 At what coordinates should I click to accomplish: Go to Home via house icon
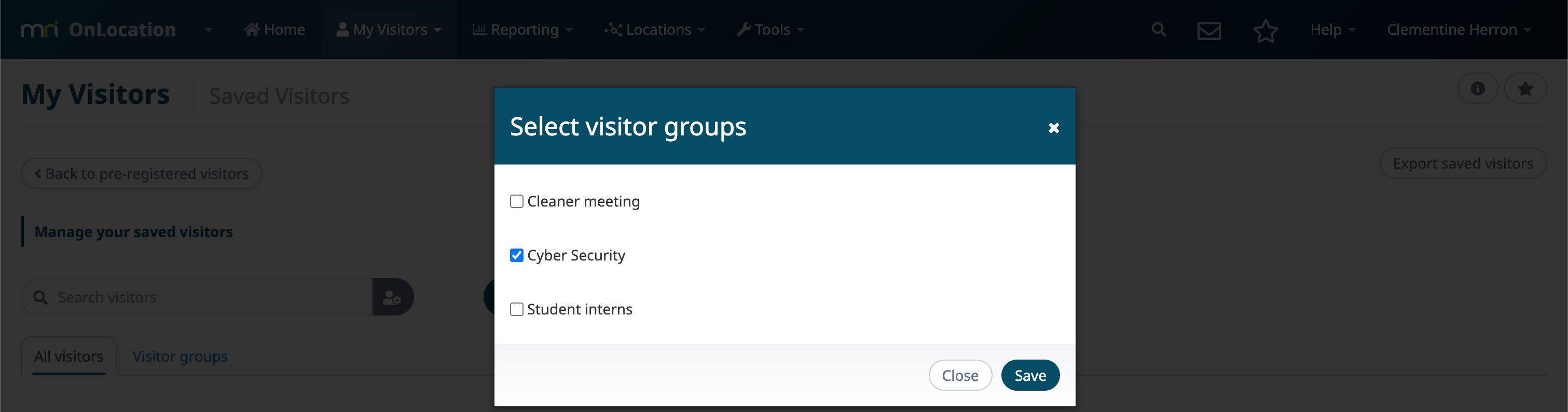tap(274, 29)
